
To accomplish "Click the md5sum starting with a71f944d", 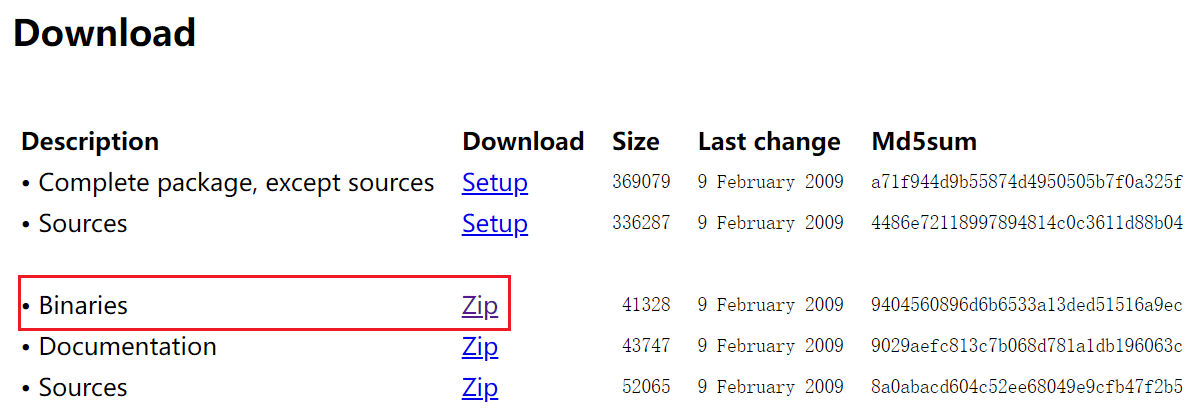I will click(x=1027, y=183).
